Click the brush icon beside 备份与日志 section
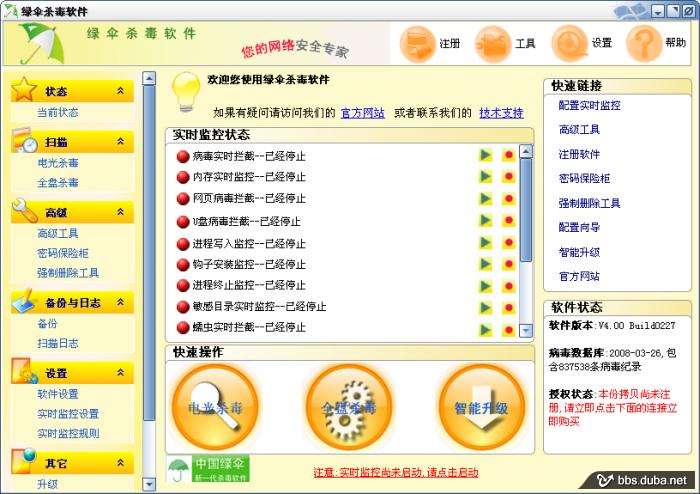700x494 pixels. tap(25, 301)
